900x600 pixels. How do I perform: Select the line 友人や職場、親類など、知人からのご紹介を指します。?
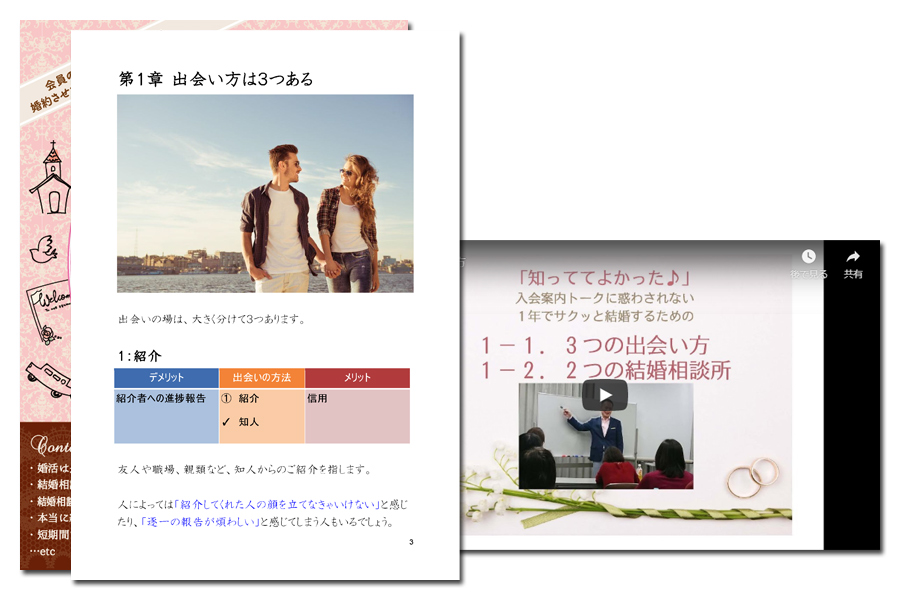[245, 470]
